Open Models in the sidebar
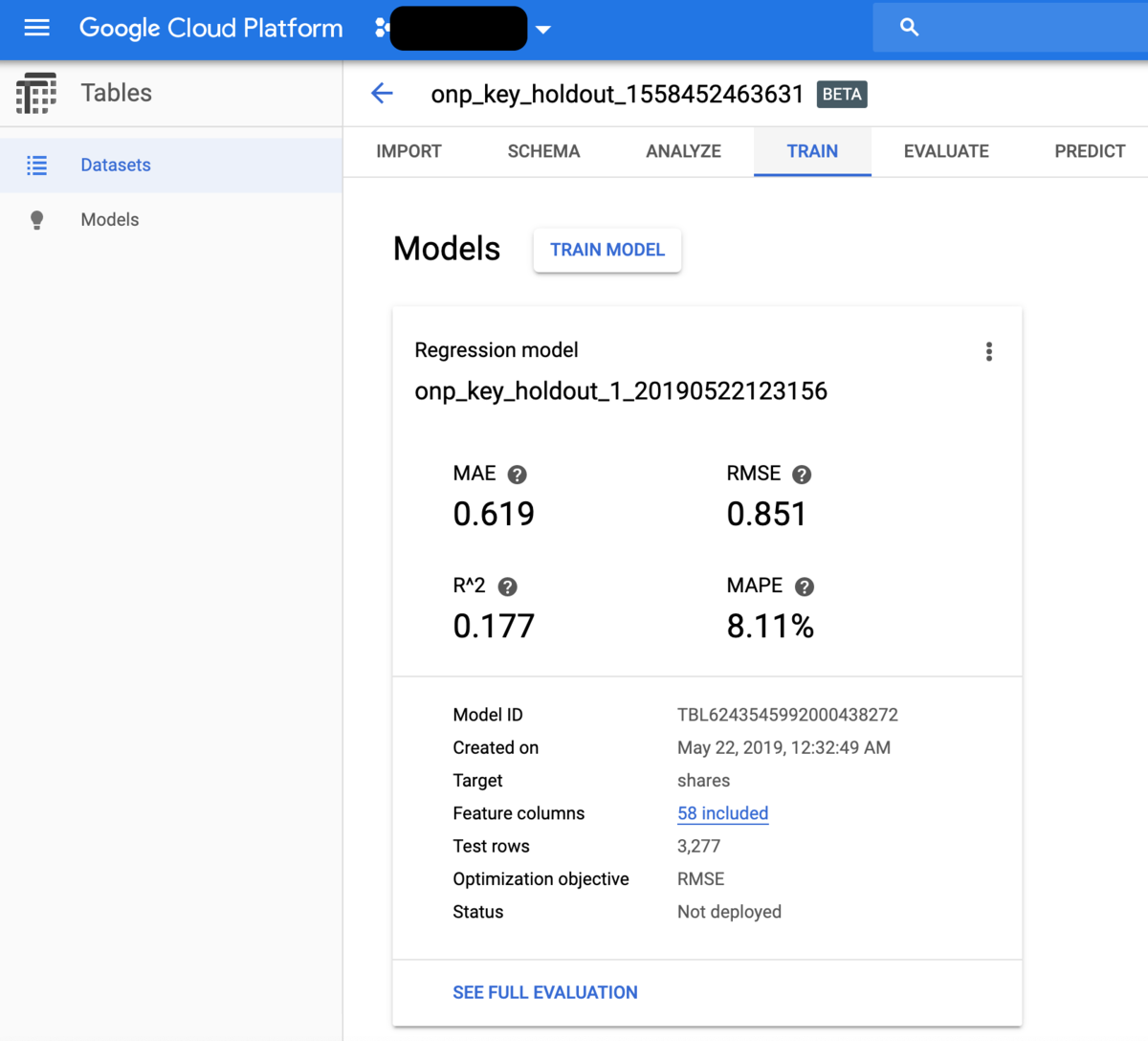 click(171, 220)
